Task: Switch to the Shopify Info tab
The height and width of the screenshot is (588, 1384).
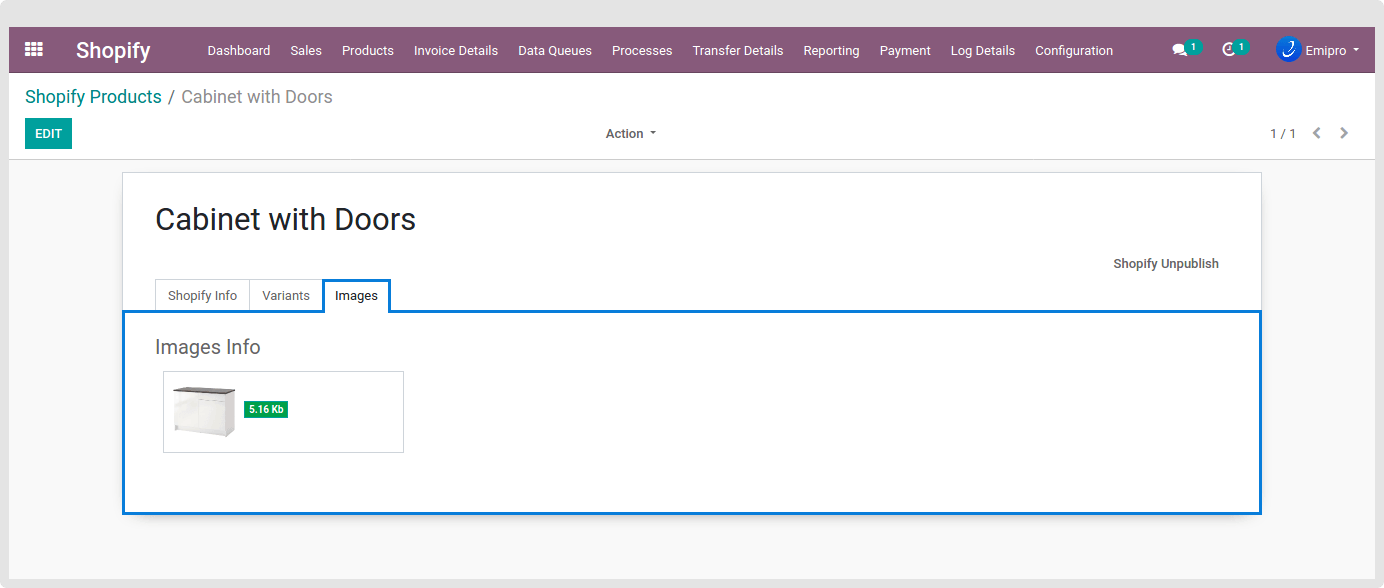Action: (x=202, y=296)
